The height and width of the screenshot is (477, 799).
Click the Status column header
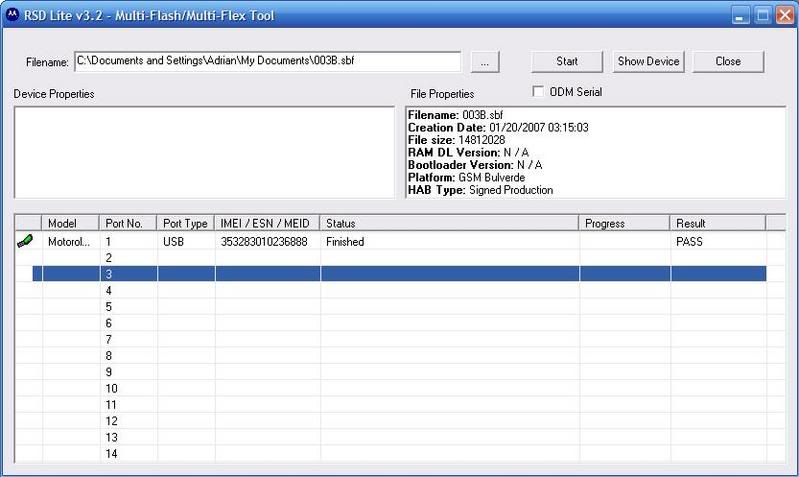[449, 223]
